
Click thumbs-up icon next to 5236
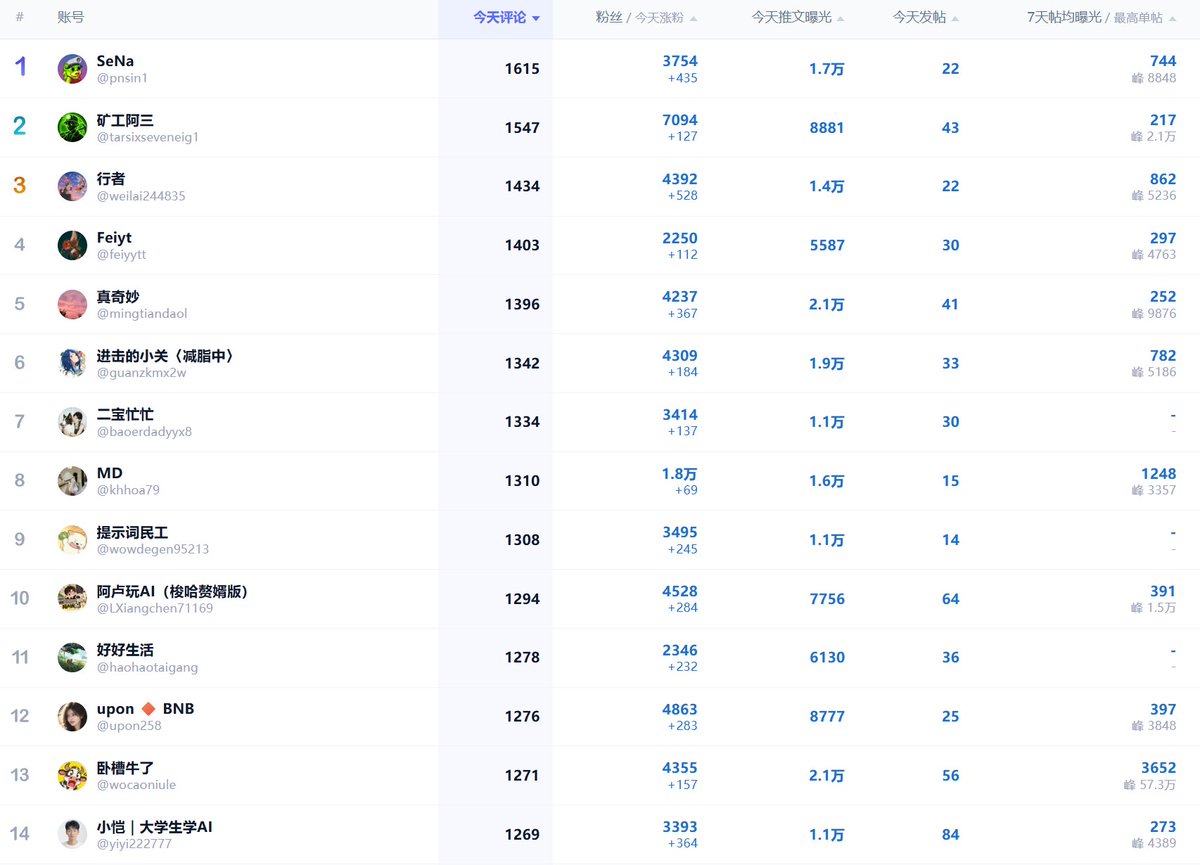pyautogui.click(x=1137, y=195)
